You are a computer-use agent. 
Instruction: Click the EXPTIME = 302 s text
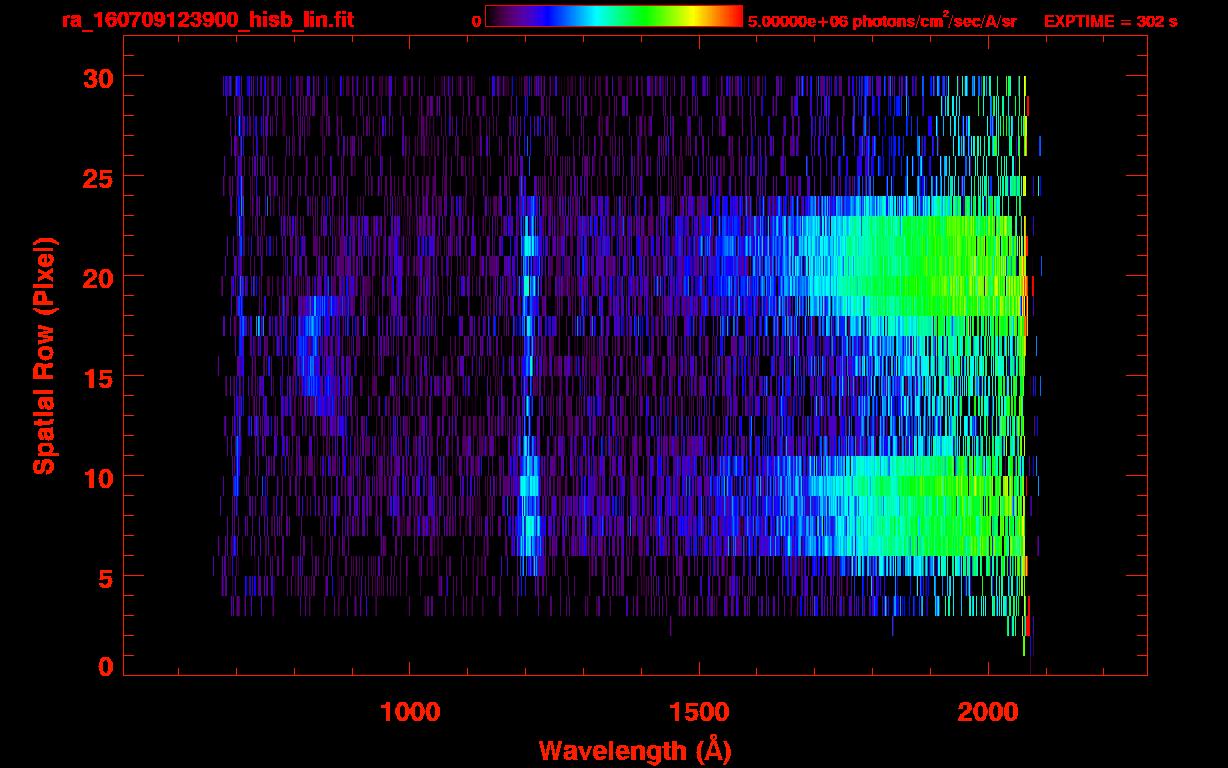[x=1110, y=21]
